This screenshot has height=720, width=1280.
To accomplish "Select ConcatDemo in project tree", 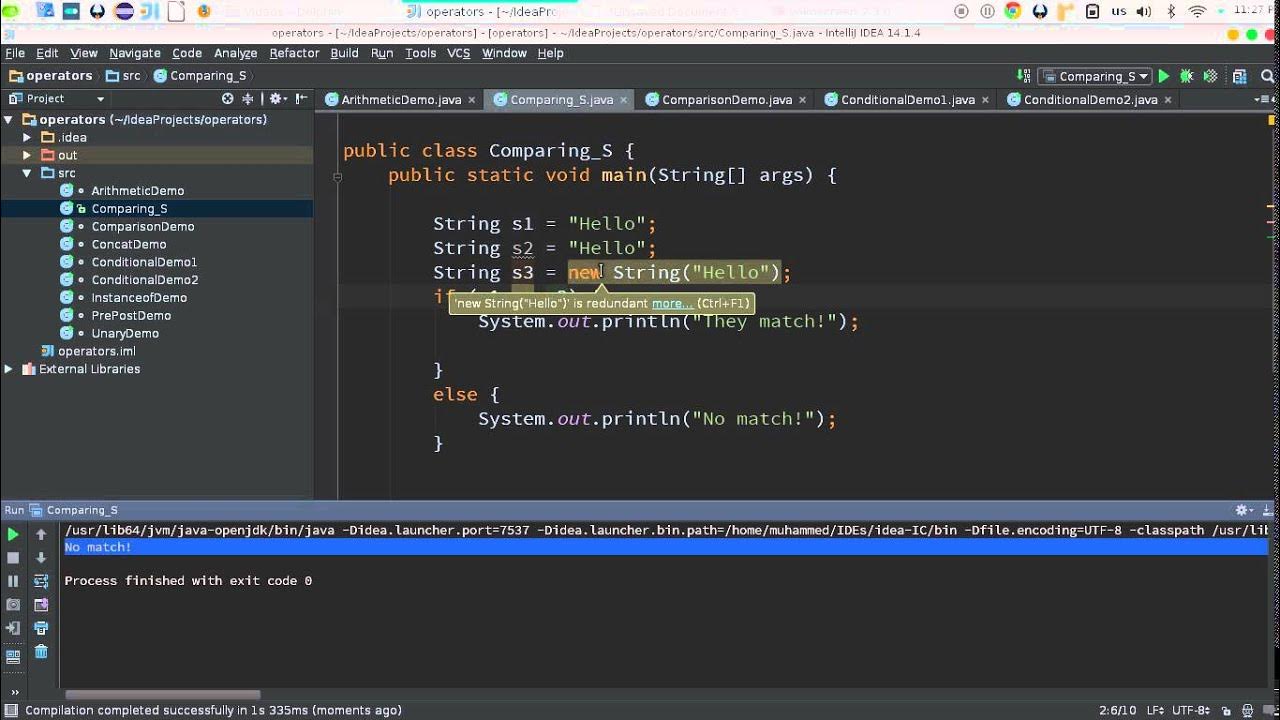I will point(129,245).
